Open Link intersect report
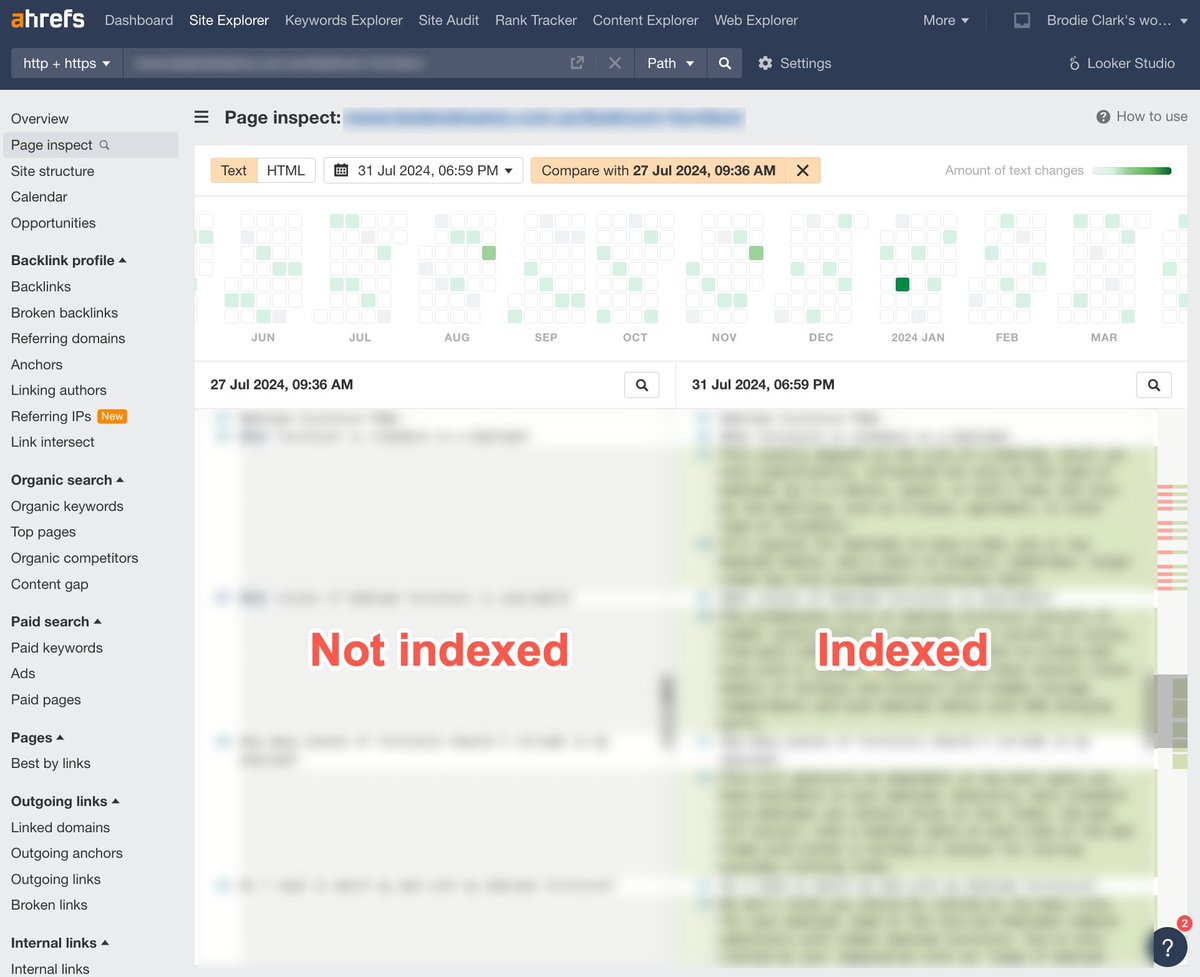 pos(53,442)
